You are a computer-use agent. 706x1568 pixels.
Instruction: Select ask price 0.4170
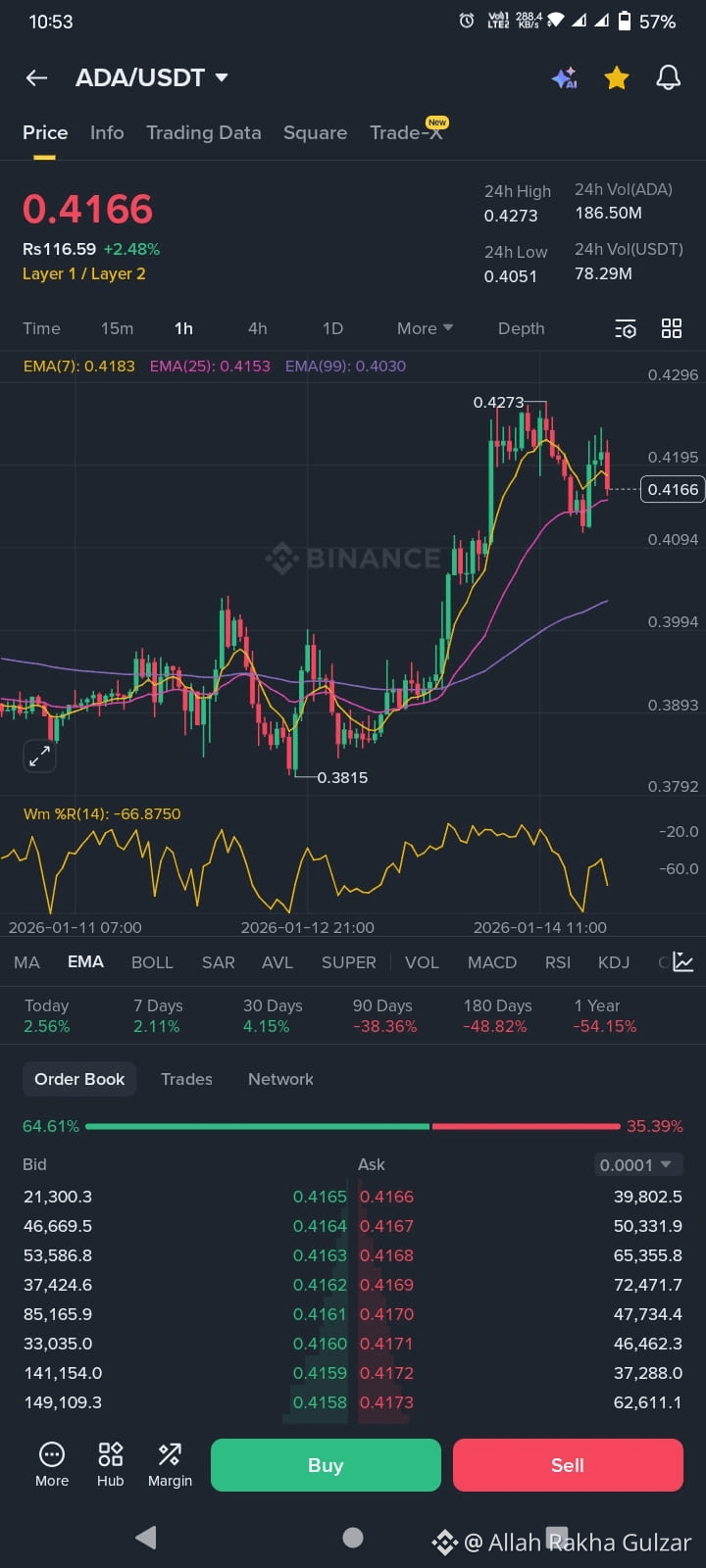point(386,1314)
